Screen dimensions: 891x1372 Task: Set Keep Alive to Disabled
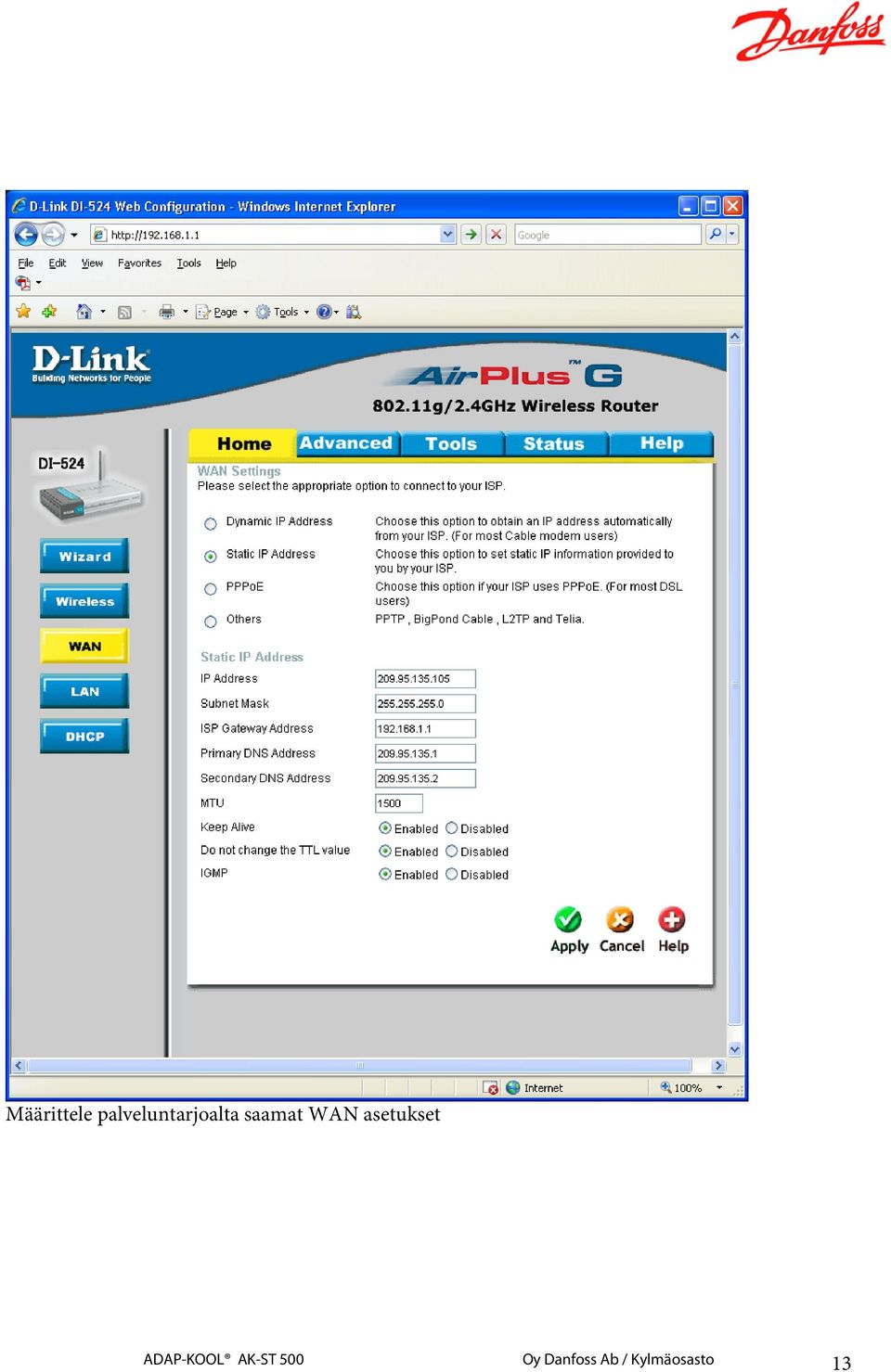[x=452, y=828]
